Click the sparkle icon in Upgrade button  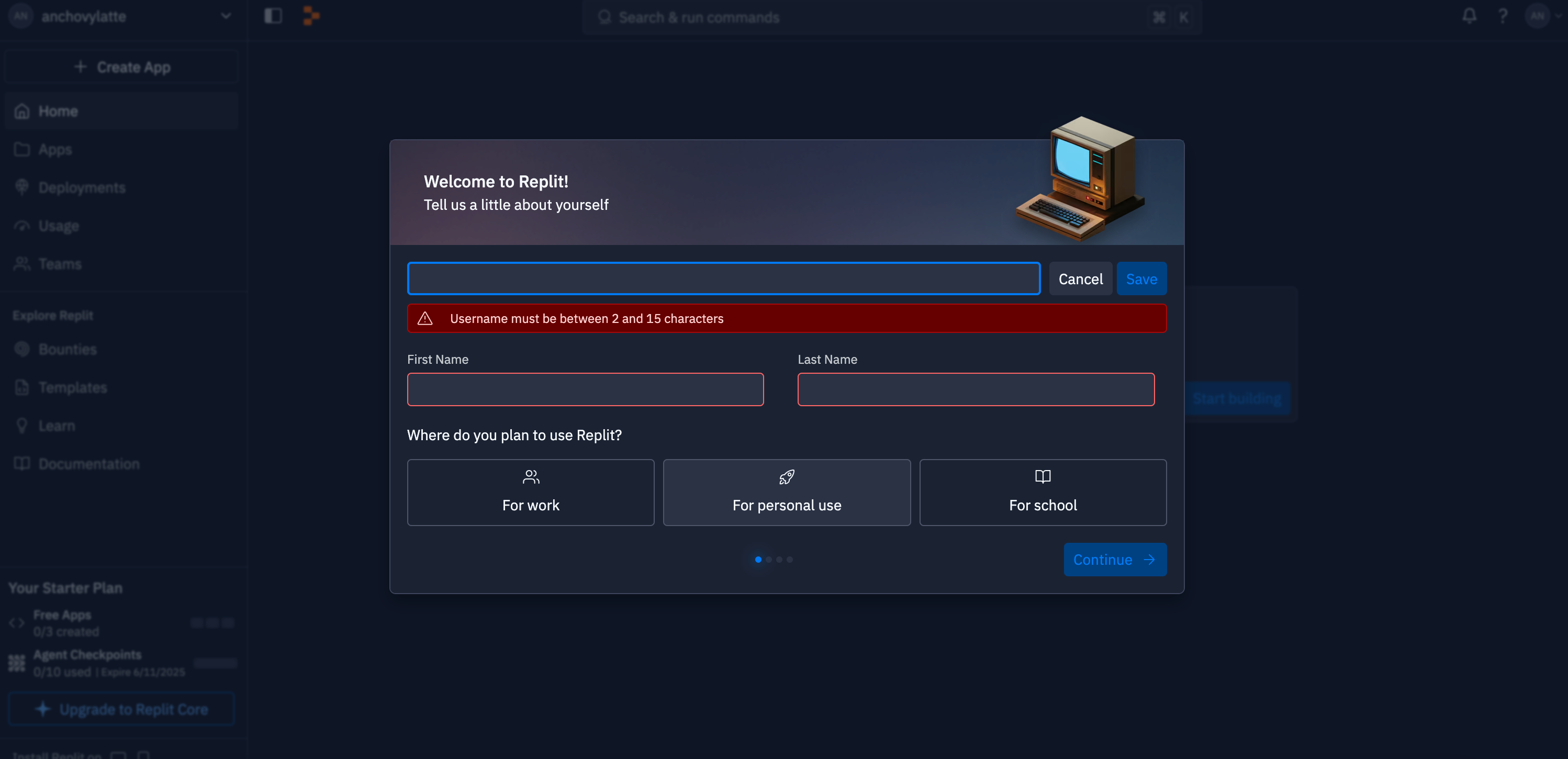coord(42,709)
